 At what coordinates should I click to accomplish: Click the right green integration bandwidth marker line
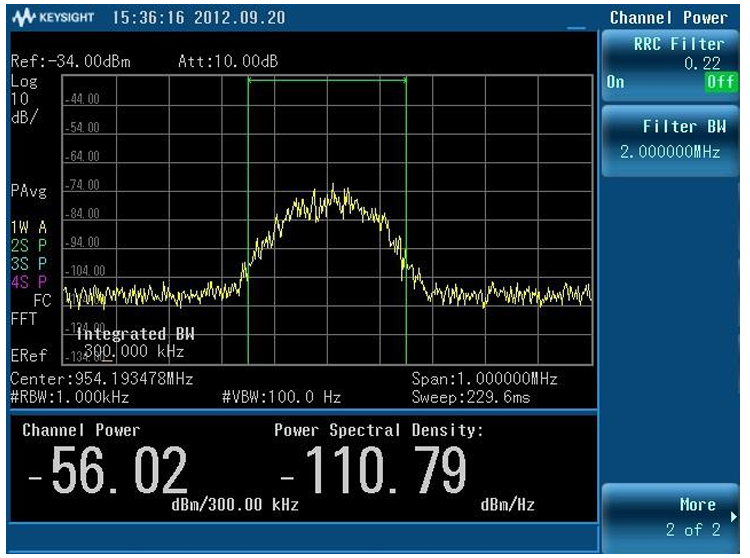406,220
